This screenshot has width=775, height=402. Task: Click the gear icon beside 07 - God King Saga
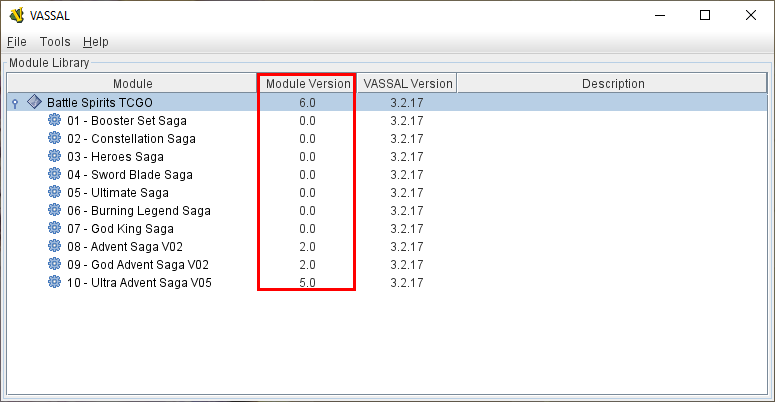(54, 228)
